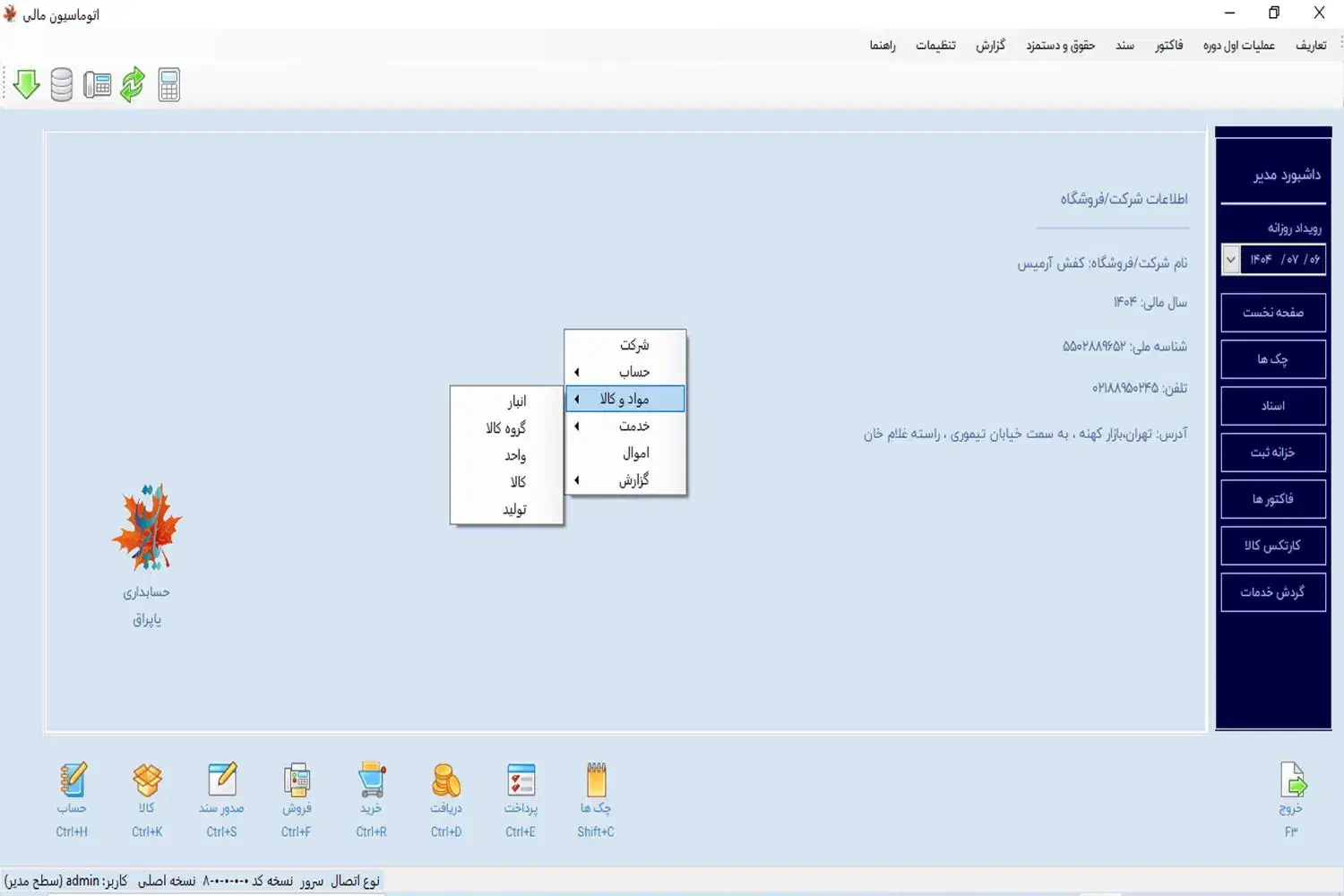Open the date dropdown arrow under رویداد روزانه
Screen dimensions: 1344x896
pyautogui.click(x=1231, y=259)
